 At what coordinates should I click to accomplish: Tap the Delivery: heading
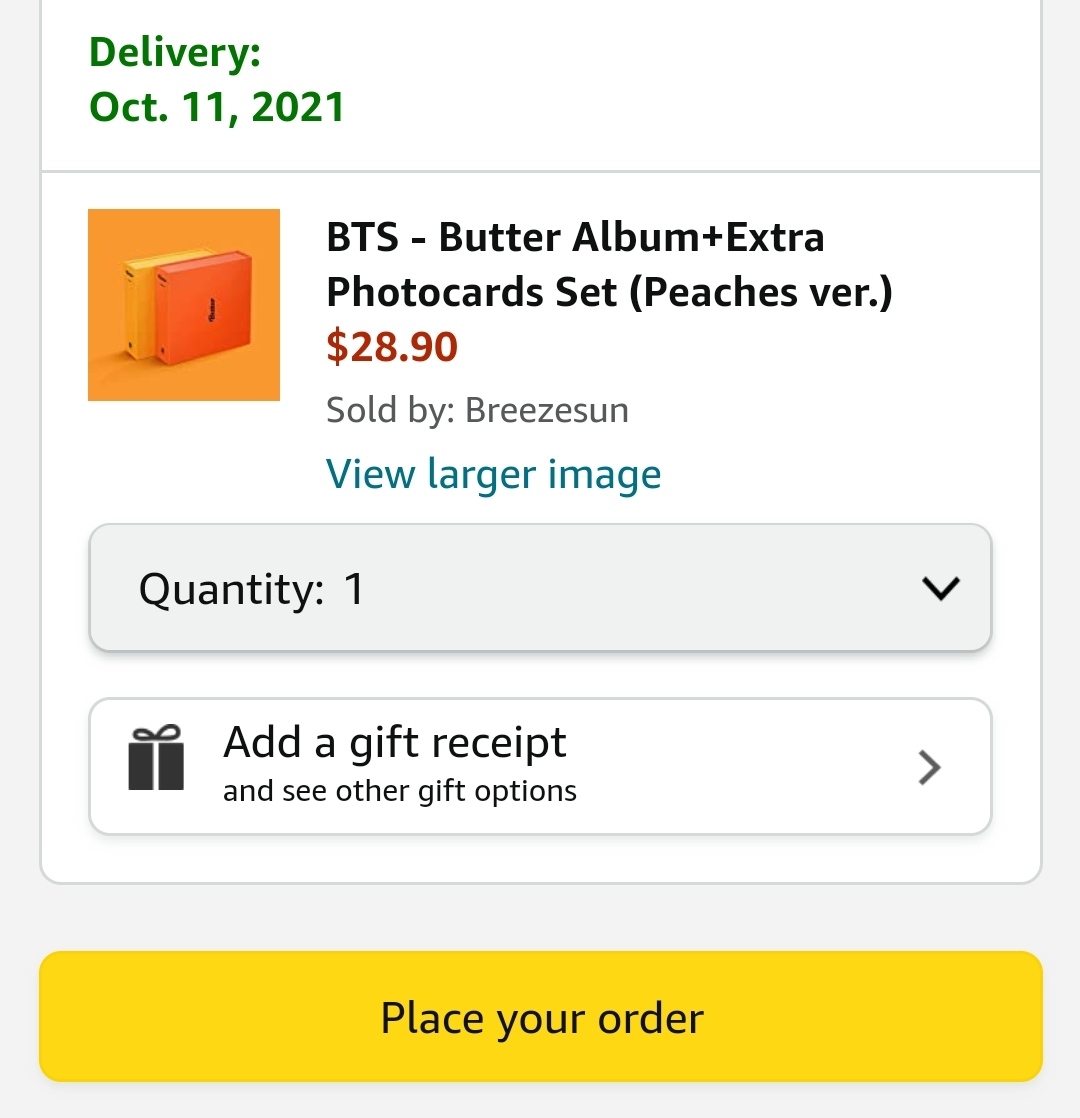pos(175,52)
